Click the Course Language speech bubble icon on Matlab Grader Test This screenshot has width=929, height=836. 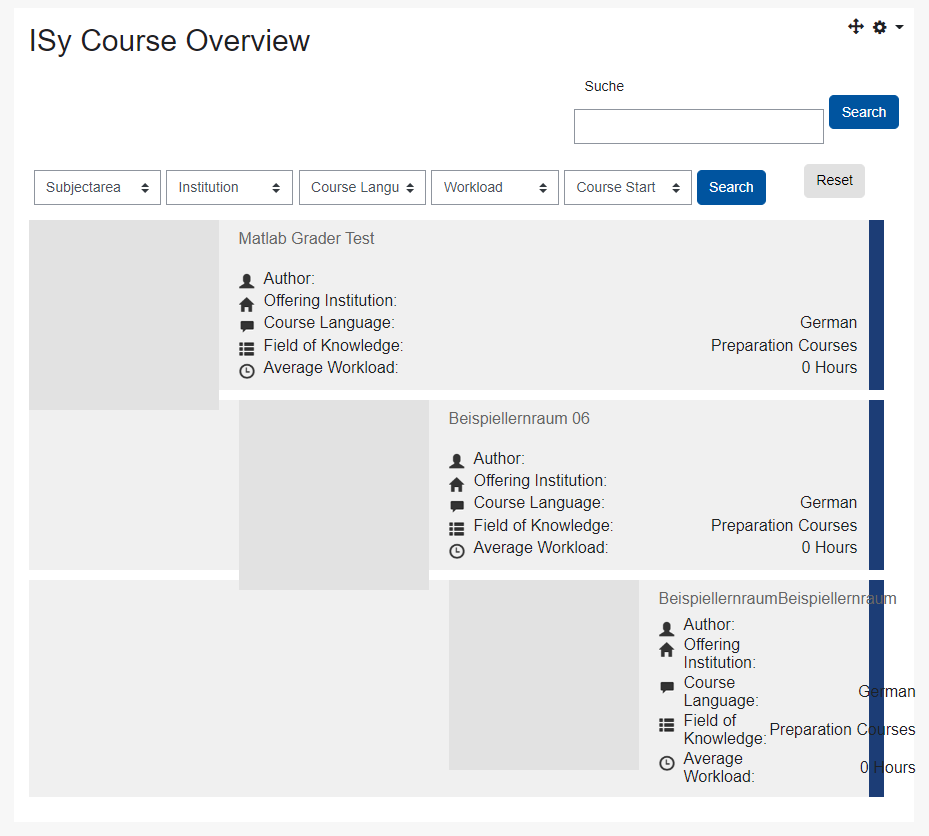point(246,324)
